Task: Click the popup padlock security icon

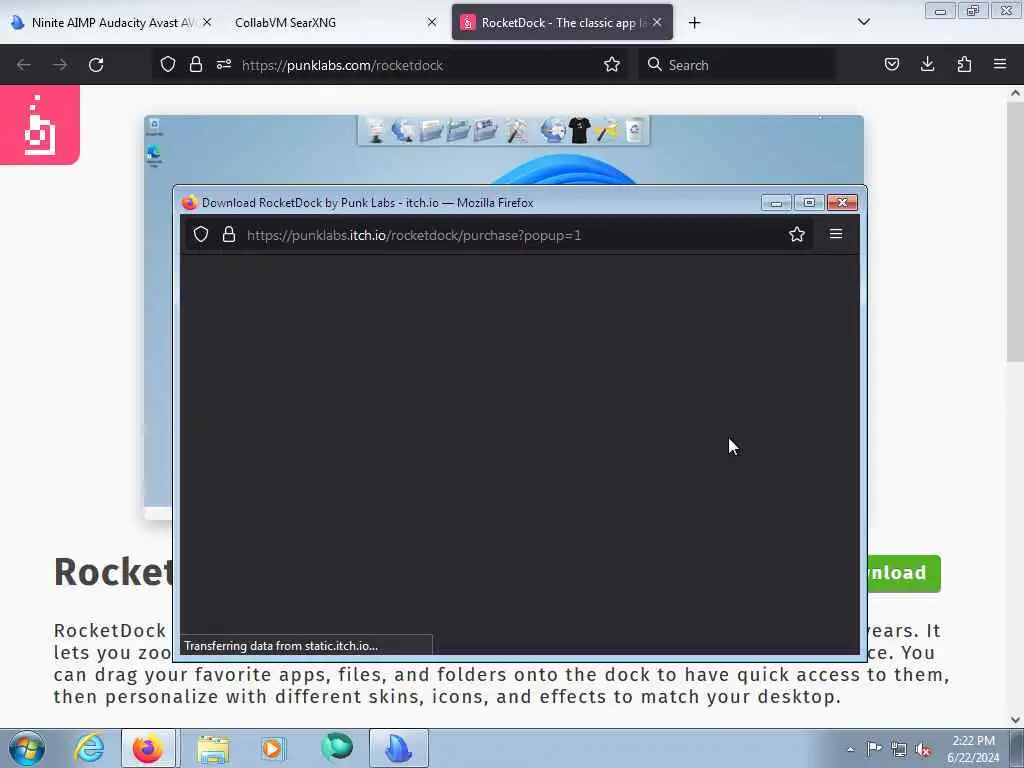Action: coord(229,234)
